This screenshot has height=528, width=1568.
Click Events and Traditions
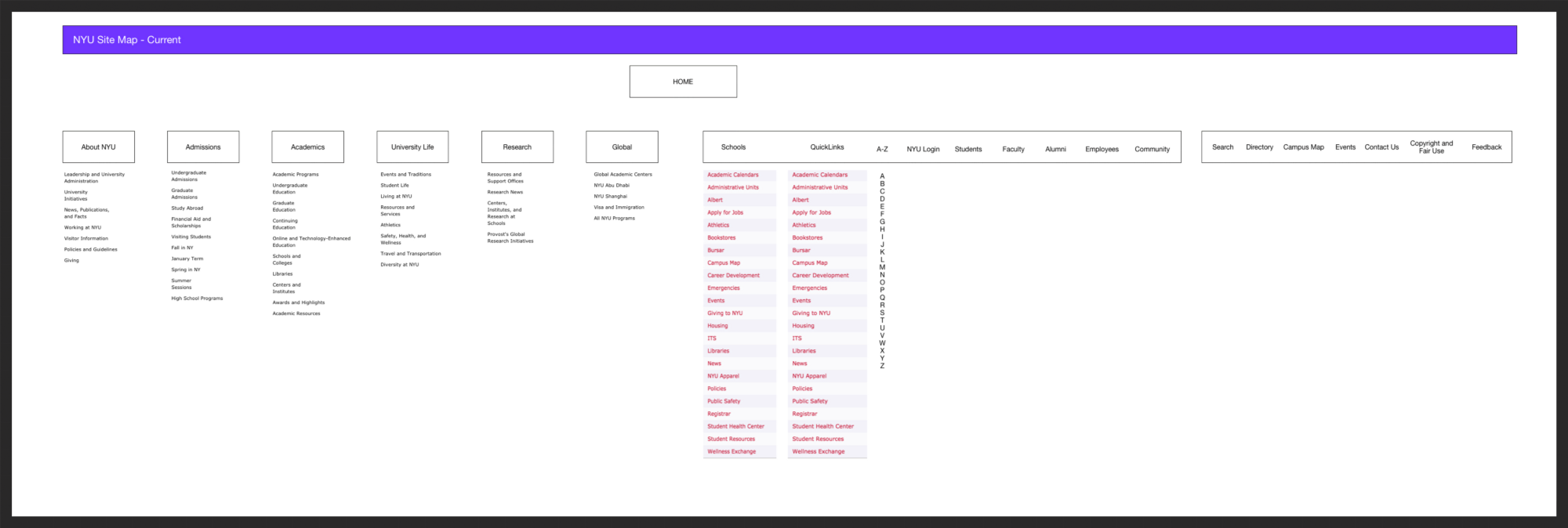[406, 175]
